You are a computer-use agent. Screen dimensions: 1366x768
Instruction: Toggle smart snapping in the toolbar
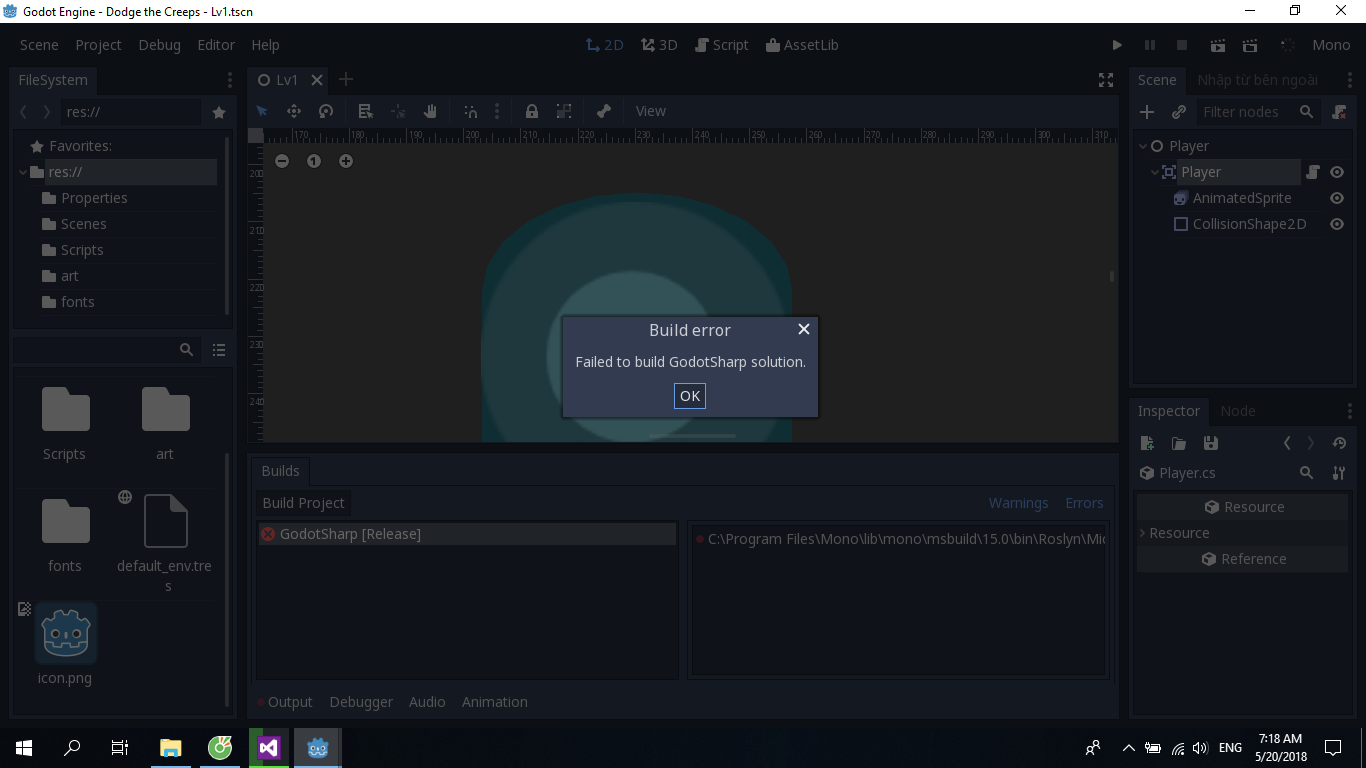pos(471,111)
